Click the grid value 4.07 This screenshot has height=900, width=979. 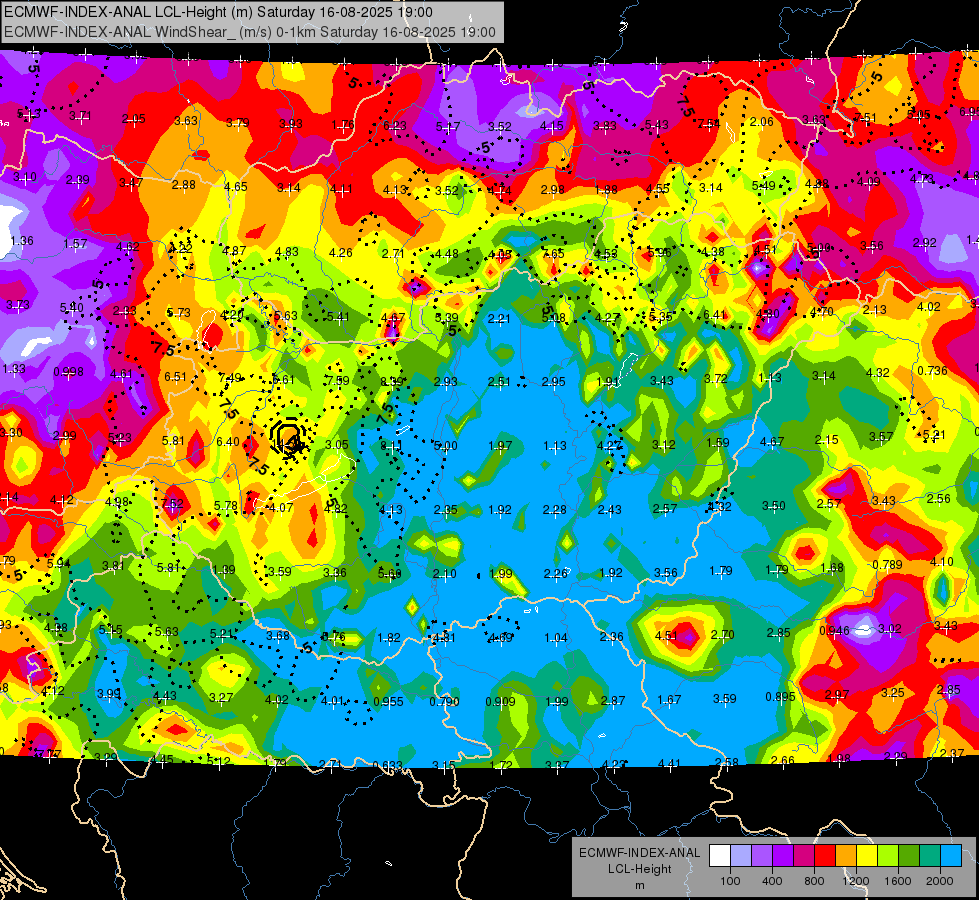coord(281,507)
